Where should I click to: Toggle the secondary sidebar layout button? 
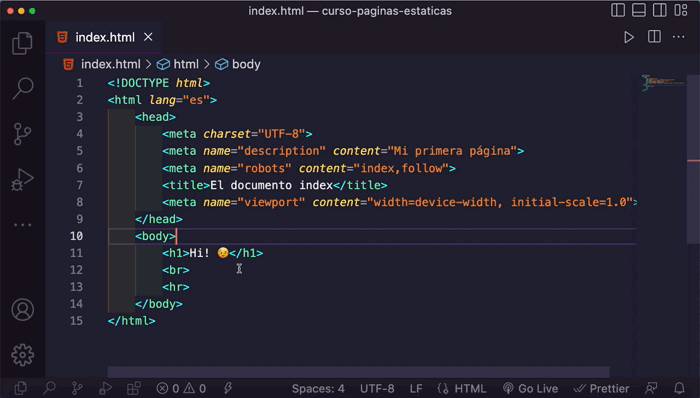tap(659, 10)
